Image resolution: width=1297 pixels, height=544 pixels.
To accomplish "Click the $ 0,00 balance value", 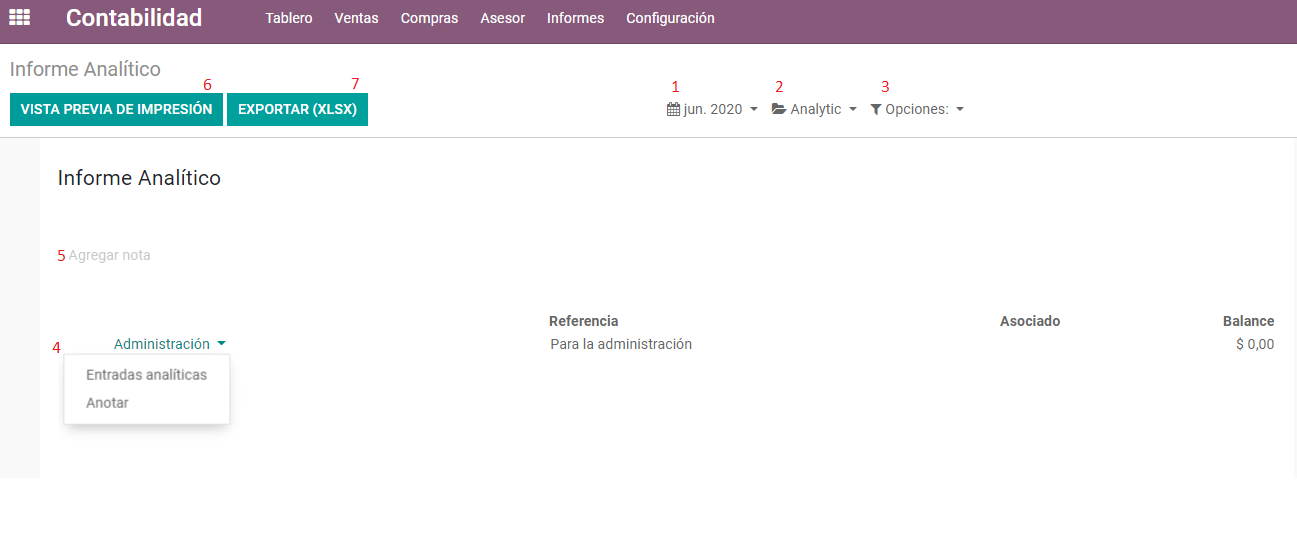I will [1255, 344].
